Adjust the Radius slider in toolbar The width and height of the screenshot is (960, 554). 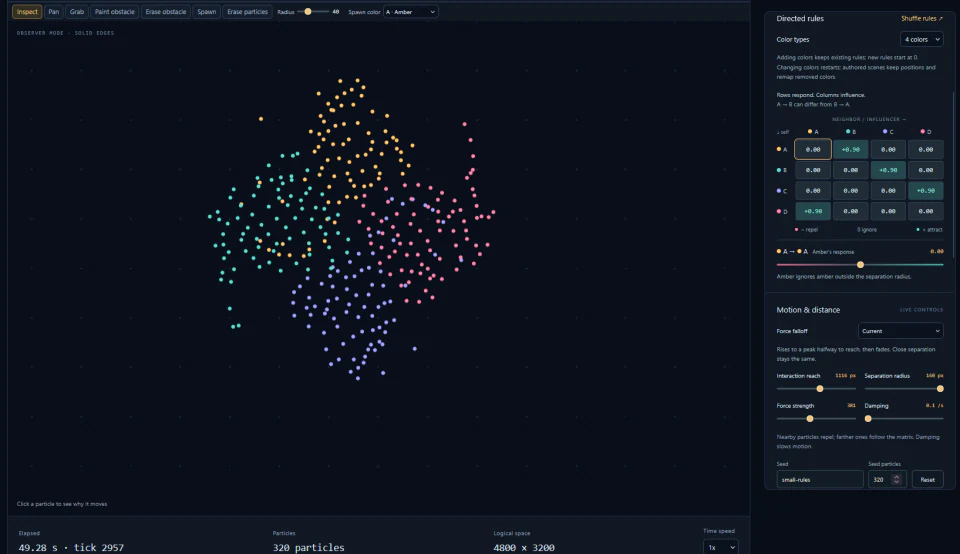pos(313,12)
